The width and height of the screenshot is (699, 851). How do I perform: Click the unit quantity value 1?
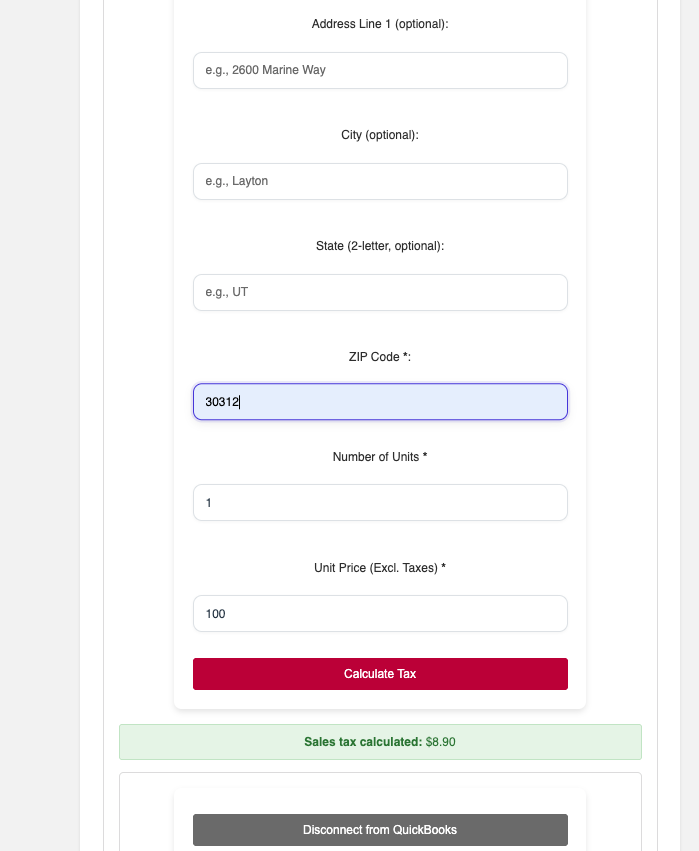coord(208,502)
